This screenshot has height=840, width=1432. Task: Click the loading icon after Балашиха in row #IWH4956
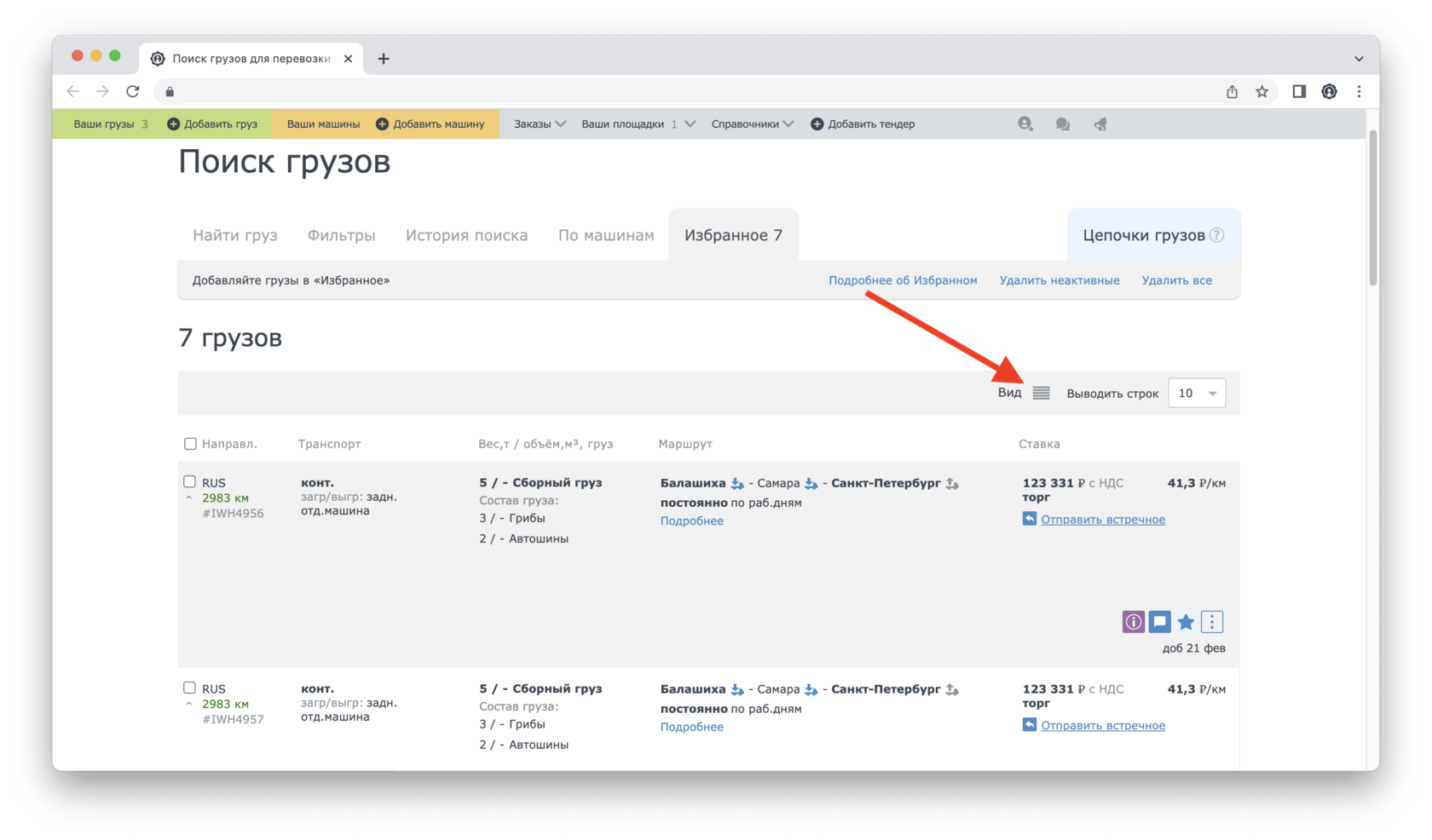(737, 484)
